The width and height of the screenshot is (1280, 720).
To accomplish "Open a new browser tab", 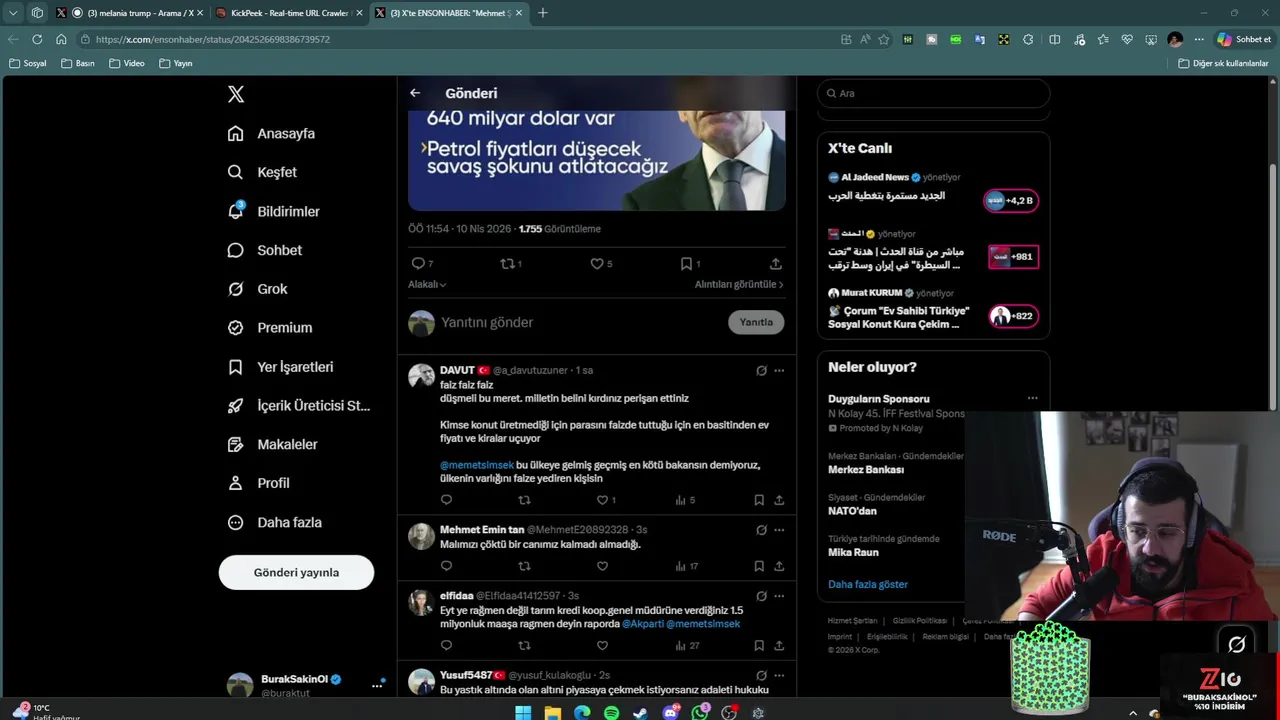I will coord(542,13).
